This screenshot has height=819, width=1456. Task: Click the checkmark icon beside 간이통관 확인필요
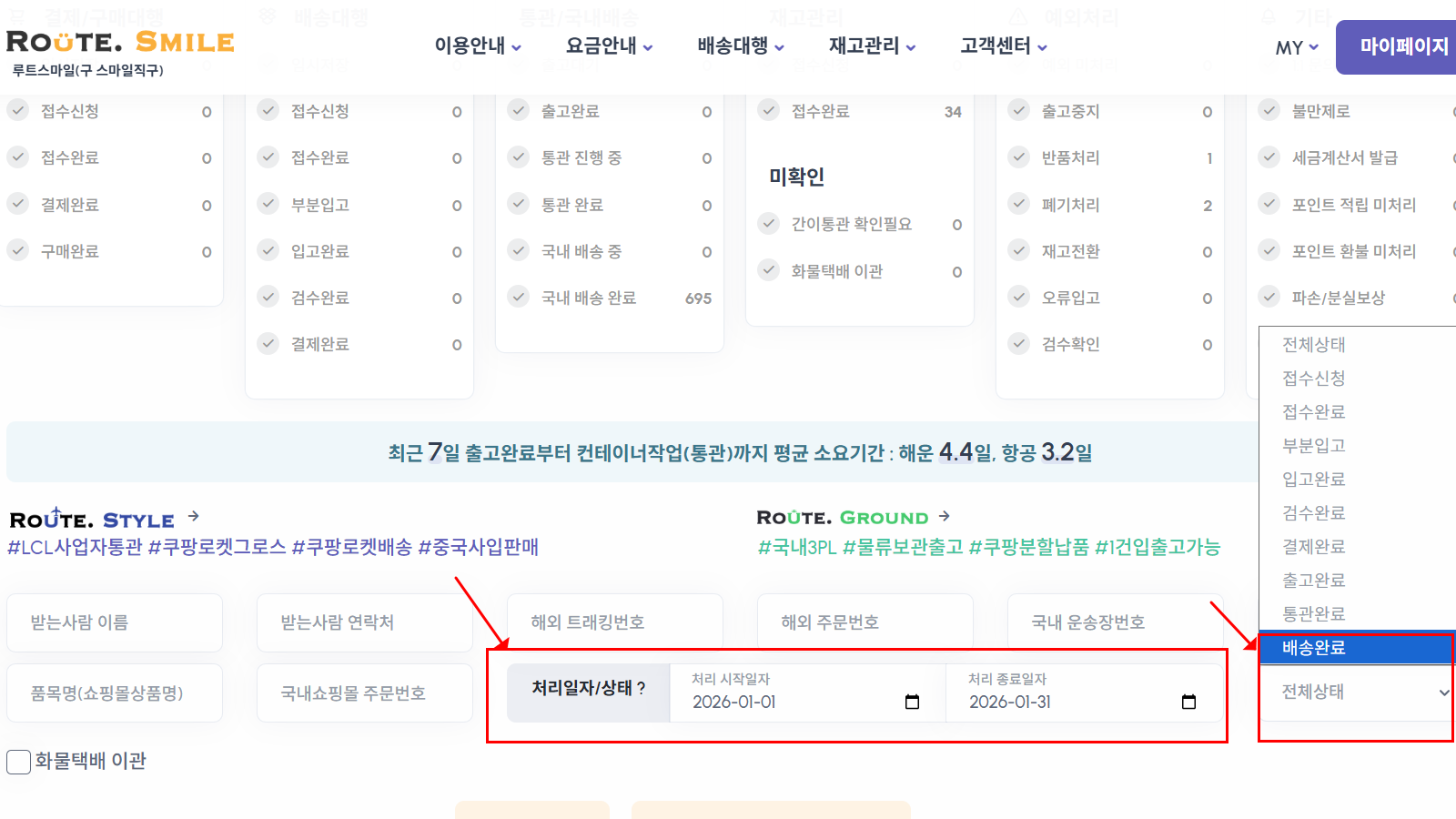click(x=769, y=223)
